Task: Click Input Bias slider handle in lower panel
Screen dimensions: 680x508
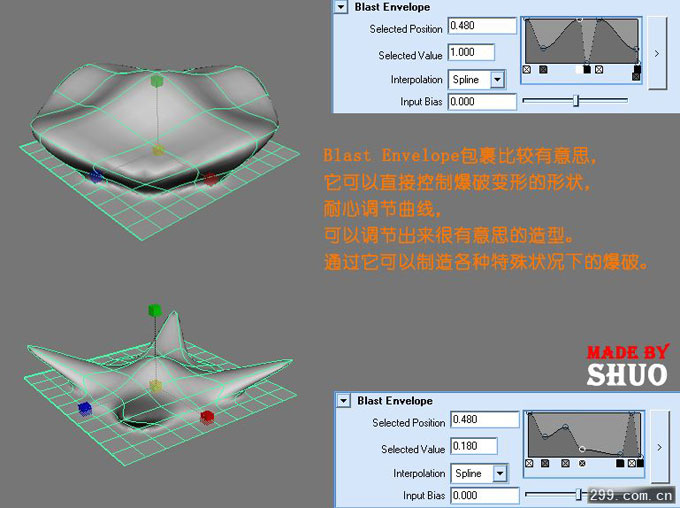Action: 579,494
